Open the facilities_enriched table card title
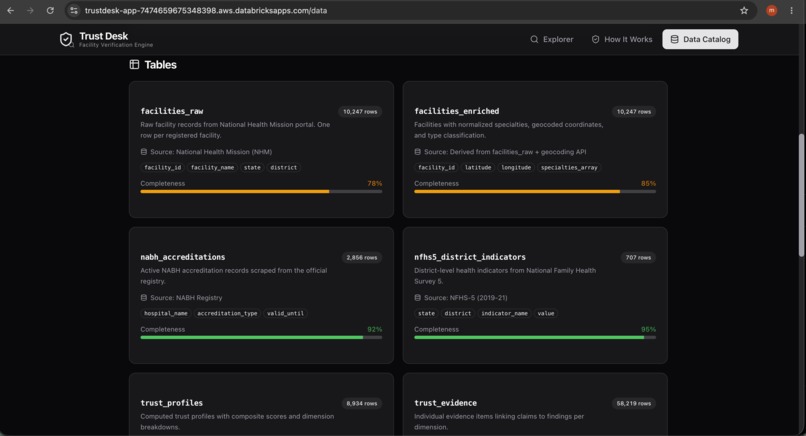Viewport: 806px width, 436px height. click(x=456, y=111)
